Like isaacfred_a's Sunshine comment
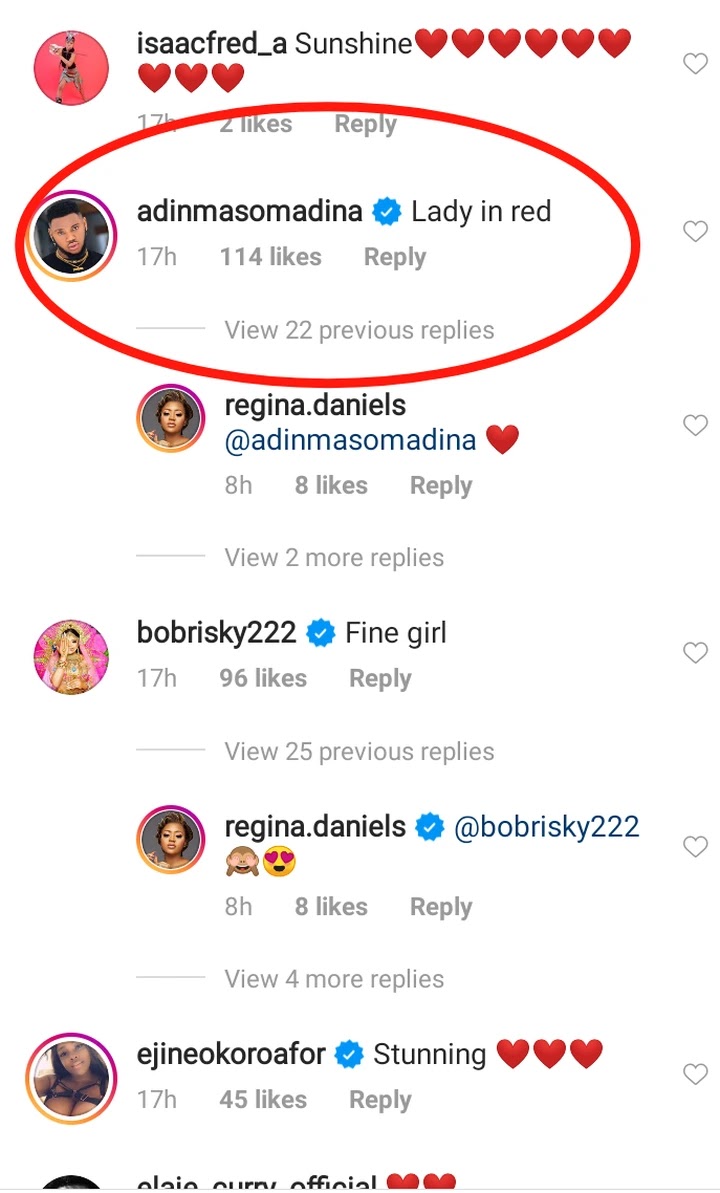 click(x=695, y=65)
